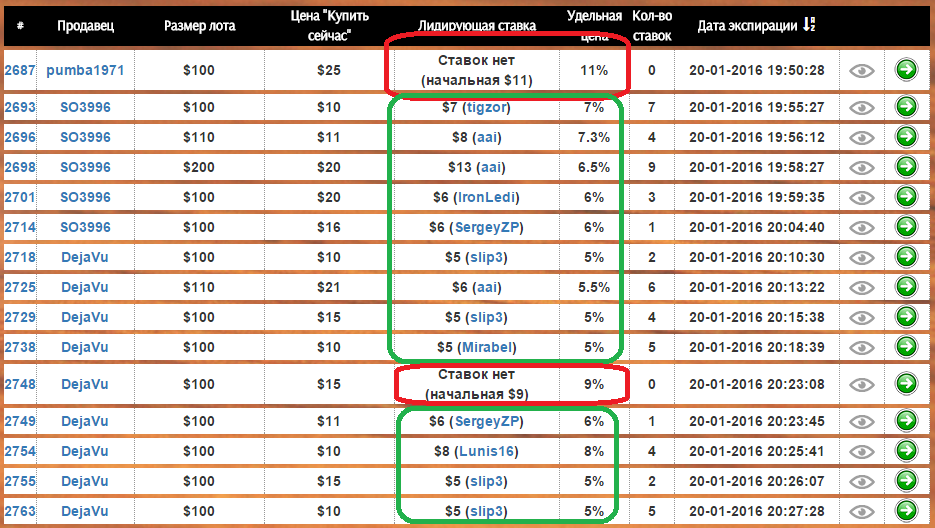Click bidder Lunis16 link
Image resolution: width=935 pixels, height=528 pixels.
pyautogui.click(x=488, y=451)
